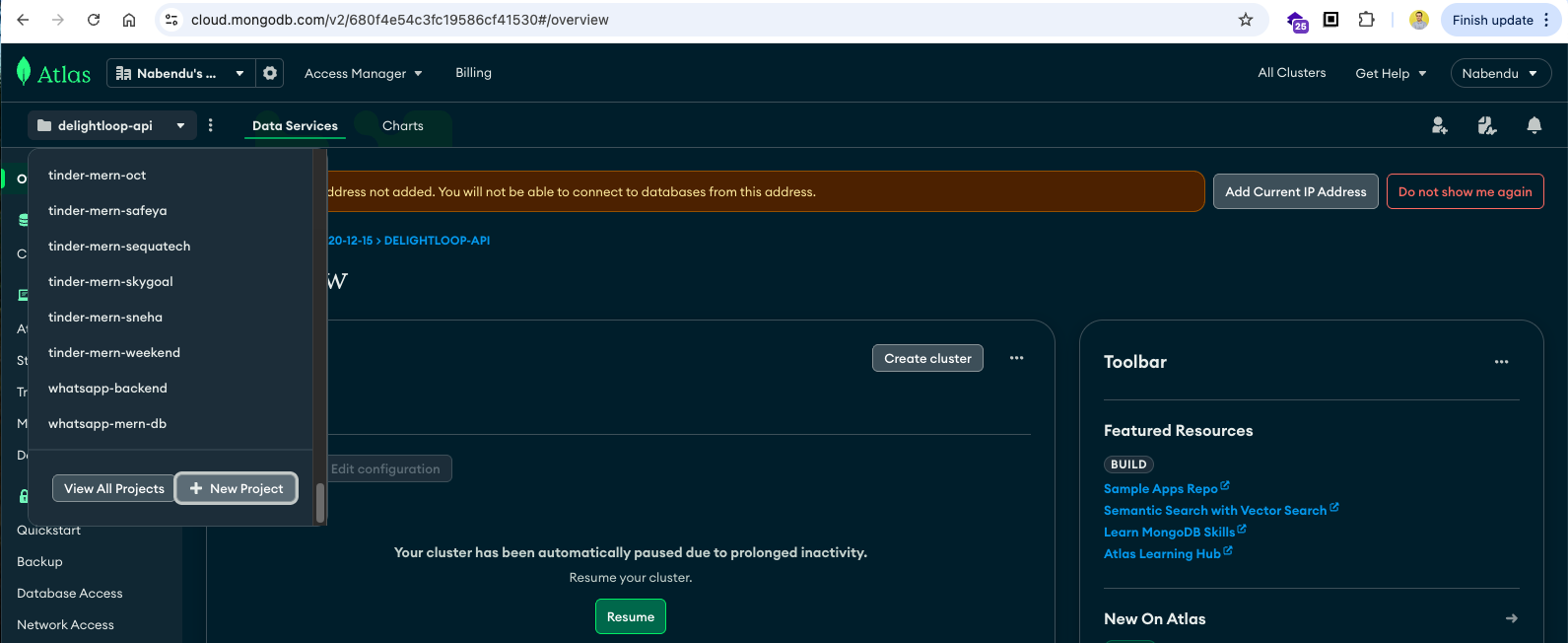Click invite user to project icon
The width and height of the screenshot is (1568, 643).
pos(1440,125)
